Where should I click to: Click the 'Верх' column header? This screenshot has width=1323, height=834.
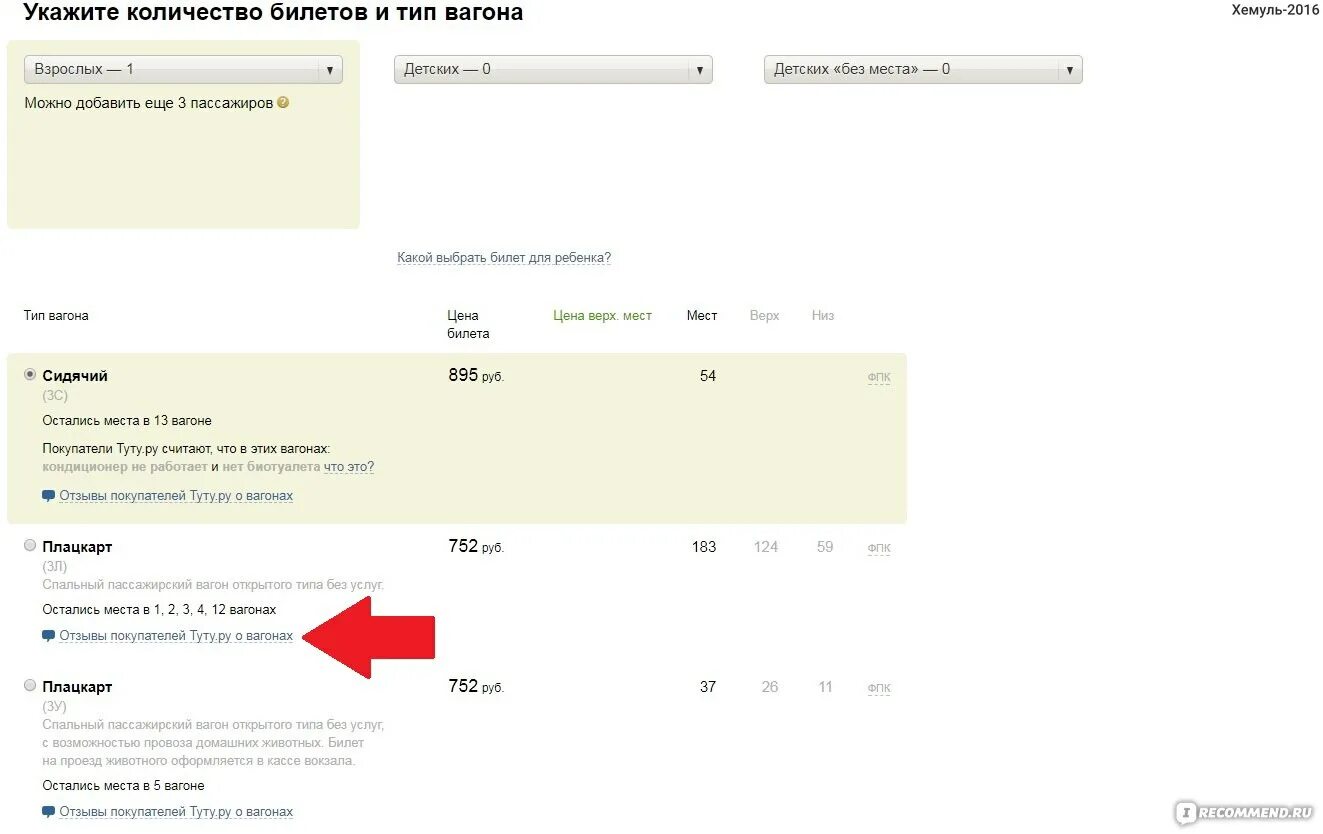[764, 316]
